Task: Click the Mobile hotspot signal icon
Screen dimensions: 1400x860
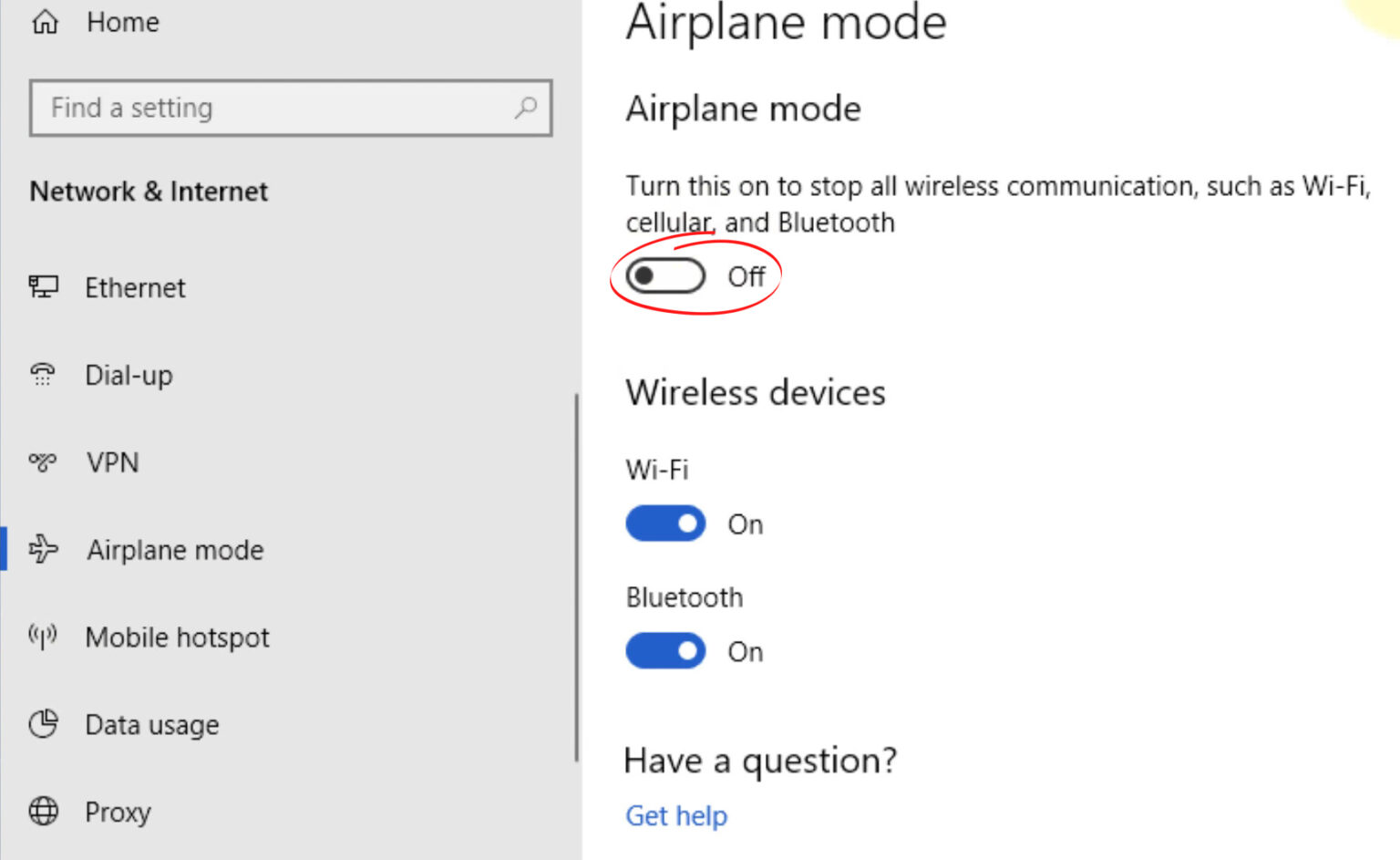Action: (x=42, y=637)
